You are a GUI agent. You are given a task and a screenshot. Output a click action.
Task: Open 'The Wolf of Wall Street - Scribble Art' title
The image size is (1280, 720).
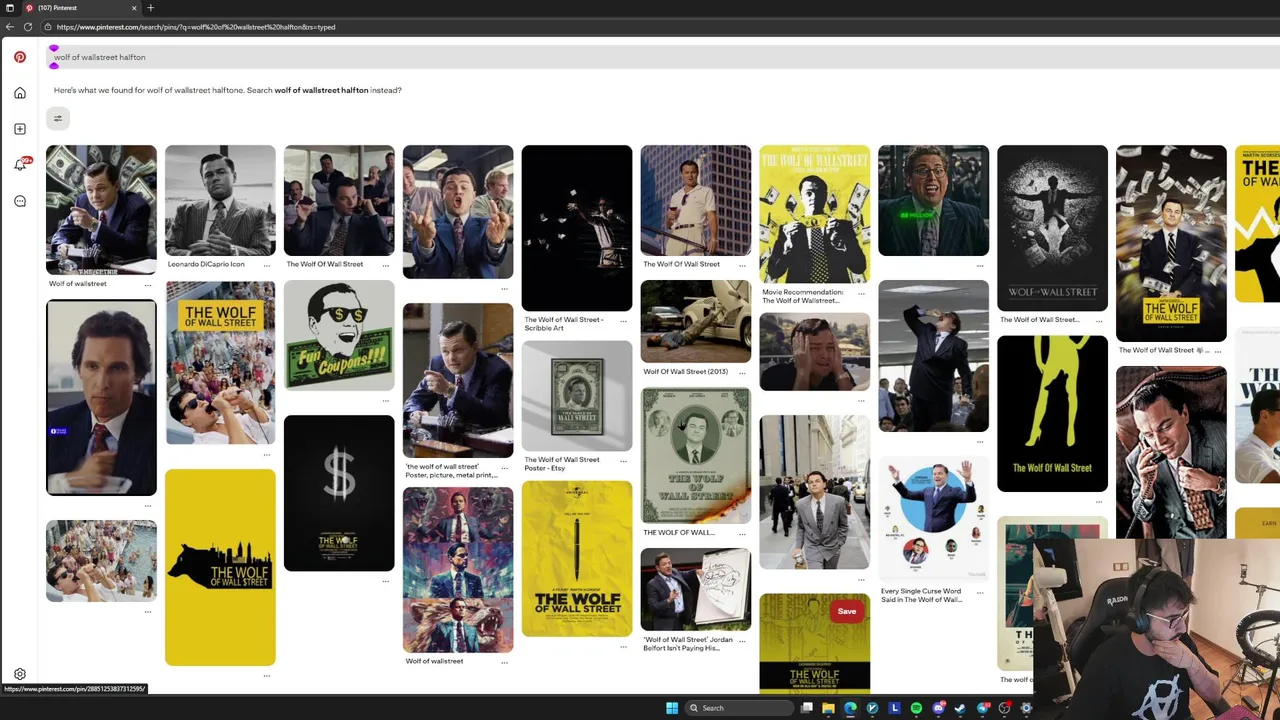[x=564, y=323]
